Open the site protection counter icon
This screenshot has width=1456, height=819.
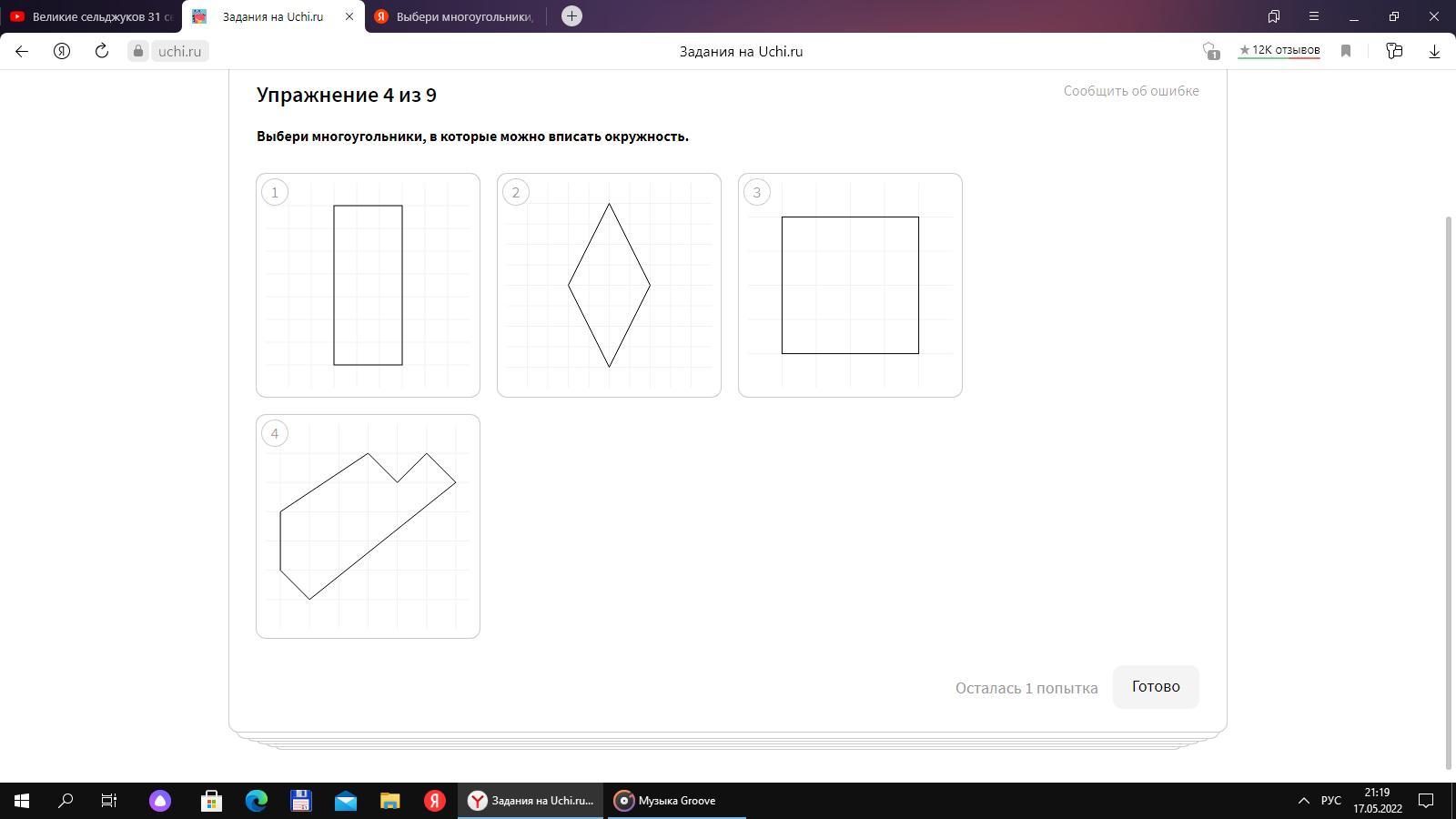1210,51
